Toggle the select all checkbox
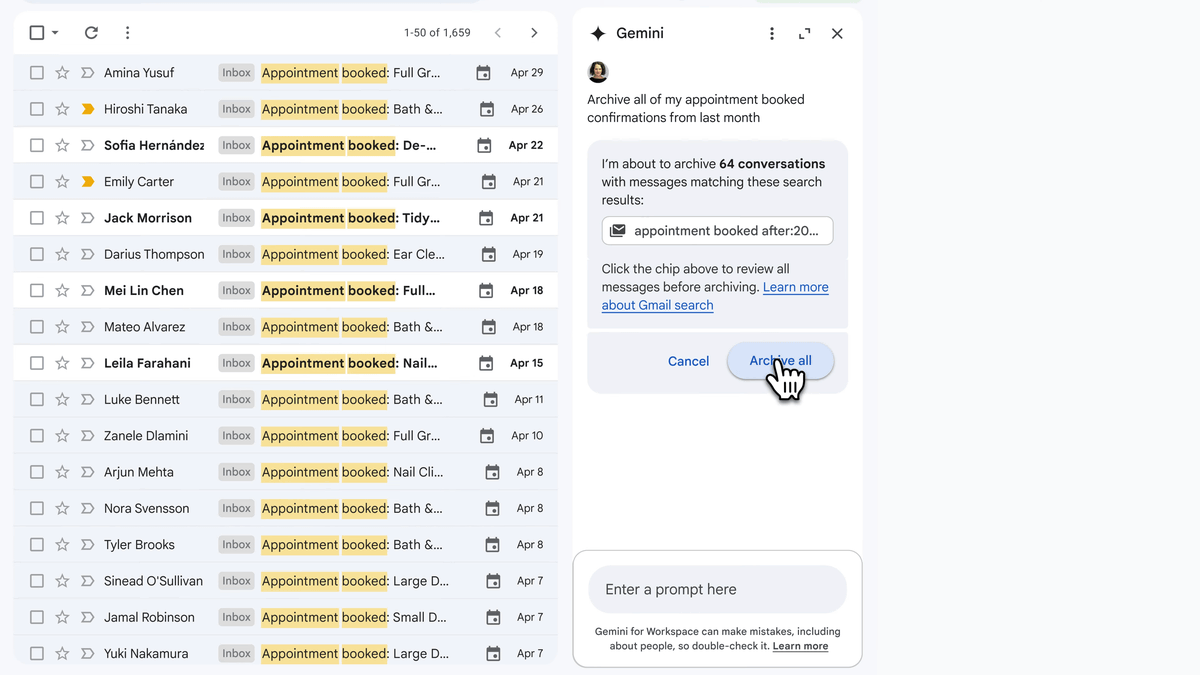1200x675 pixels. coord(37,33)
